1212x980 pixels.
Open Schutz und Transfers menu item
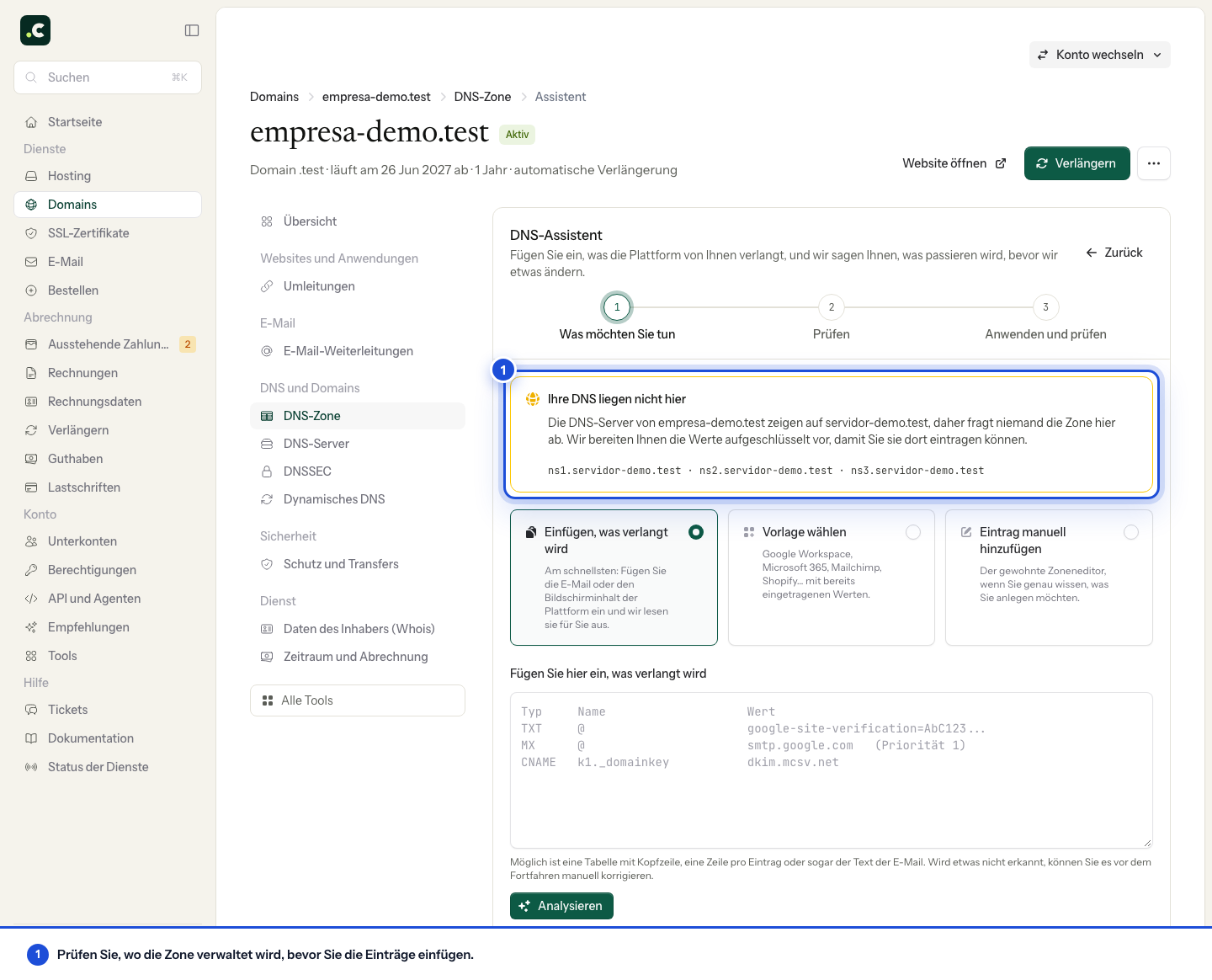coord(358,564)
